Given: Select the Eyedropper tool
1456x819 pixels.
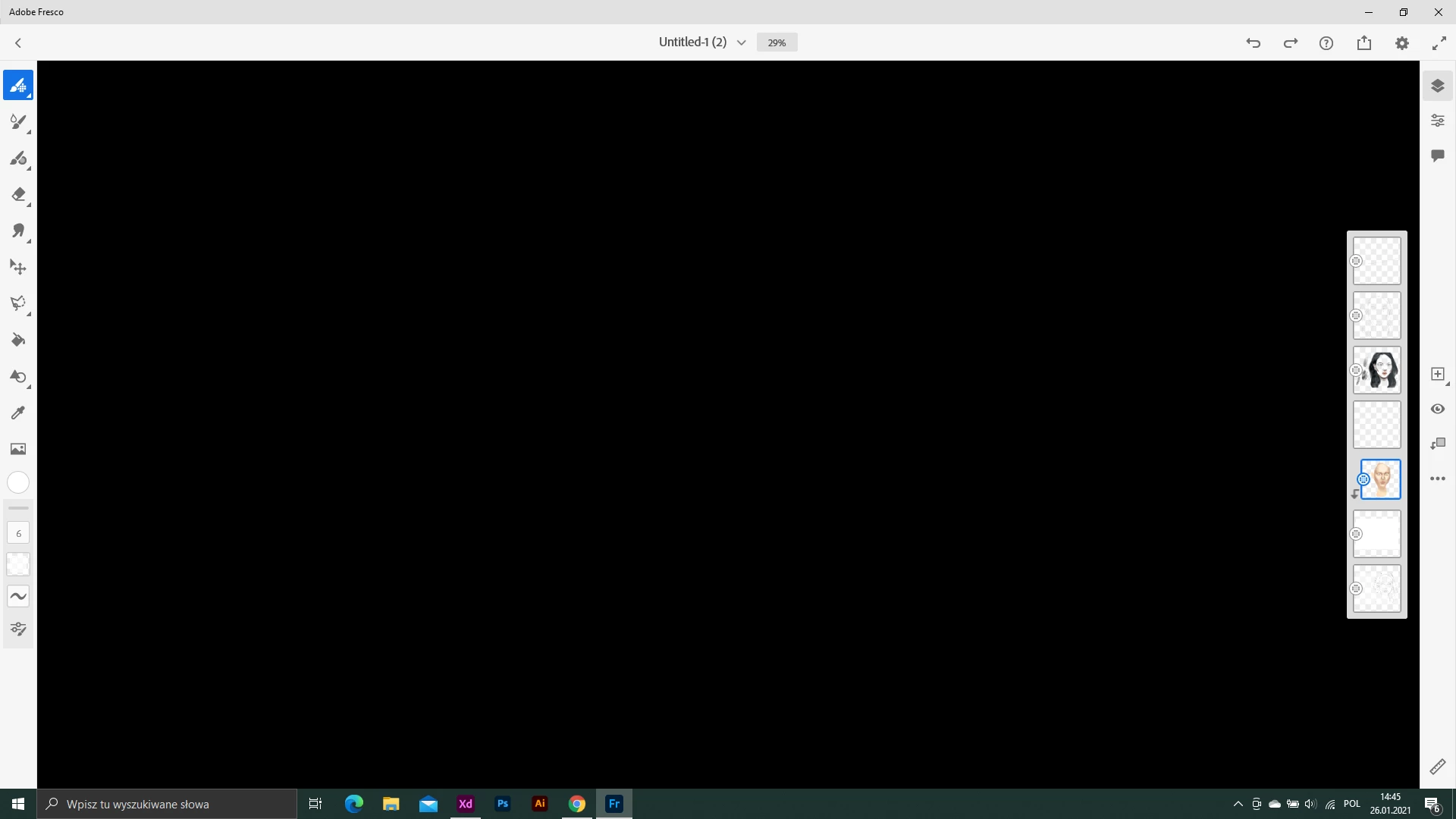Looking at the screenshot, I should (18, 413).
